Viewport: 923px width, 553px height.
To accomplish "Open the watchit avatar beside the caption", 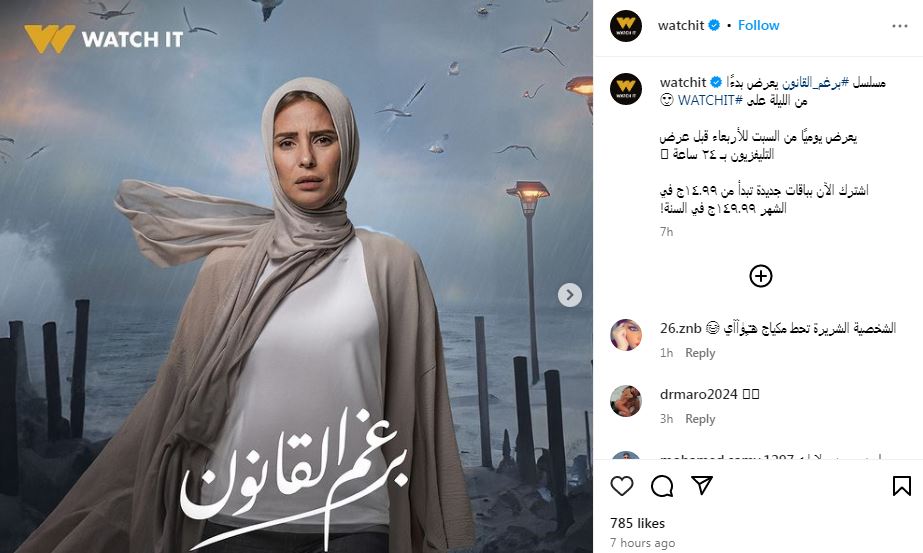I will click(x=626, y=89).
